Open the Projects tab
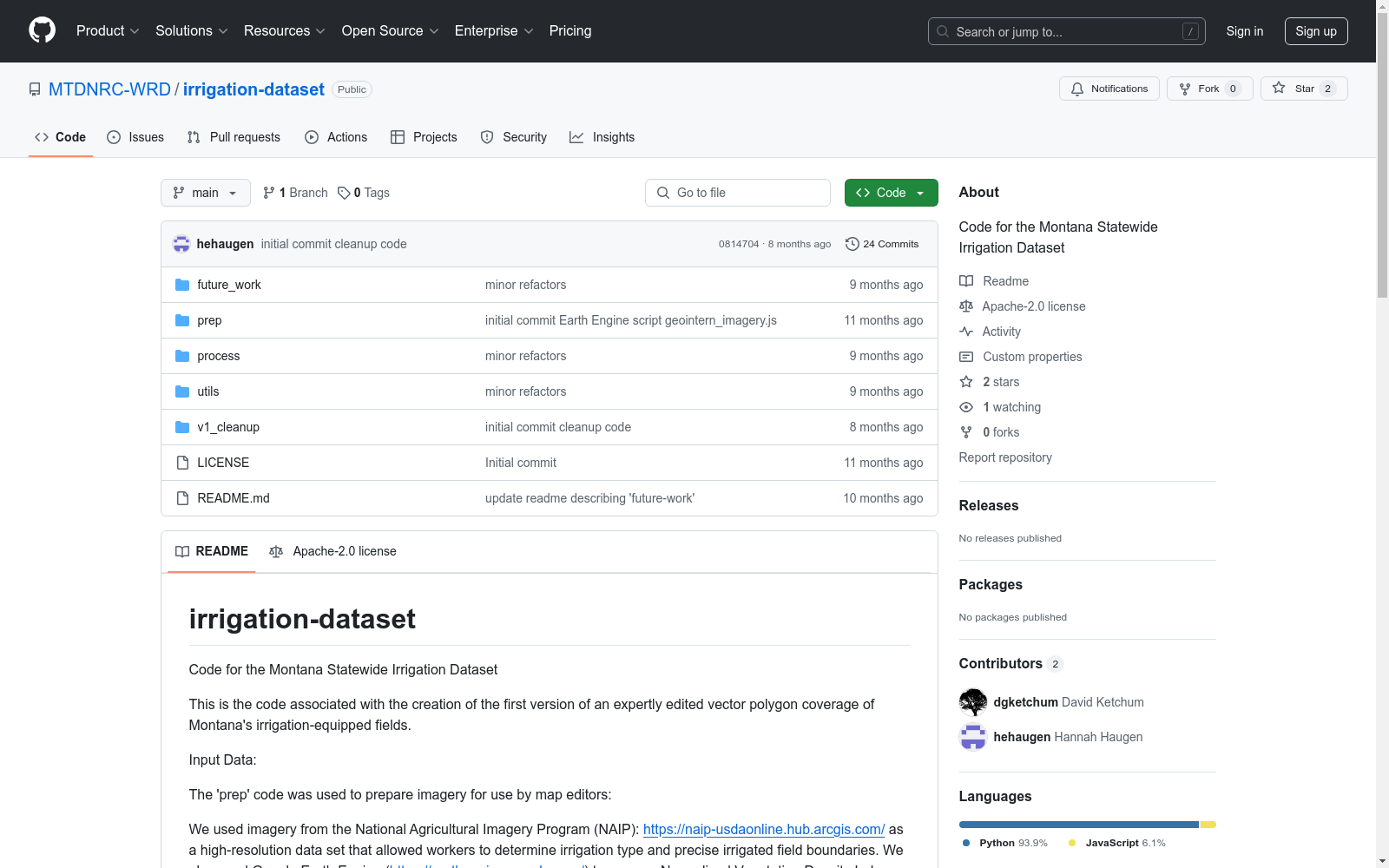 point(424,137)
